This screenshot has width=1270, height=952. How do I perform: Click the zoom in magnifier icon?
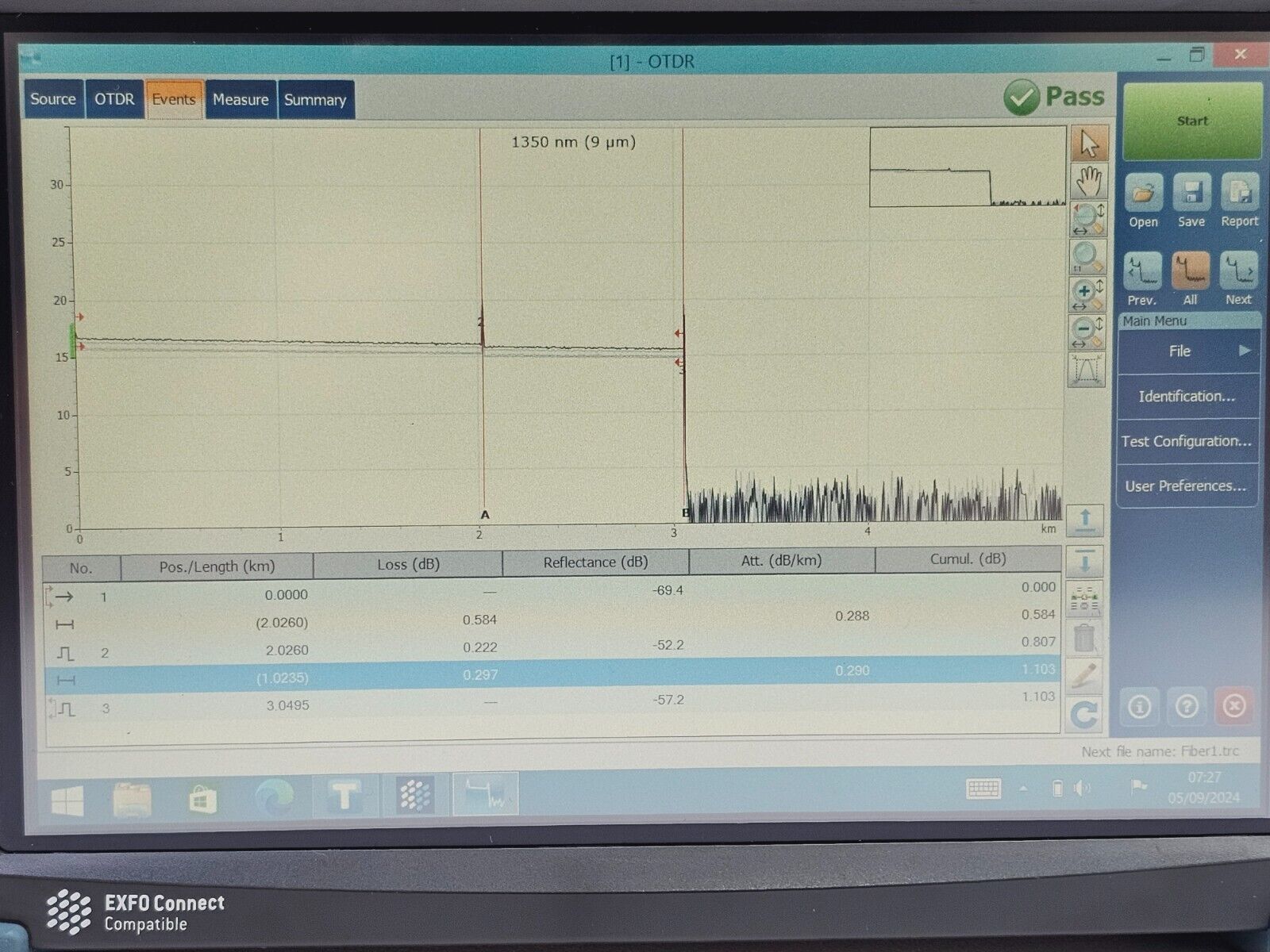point(1087,293)
